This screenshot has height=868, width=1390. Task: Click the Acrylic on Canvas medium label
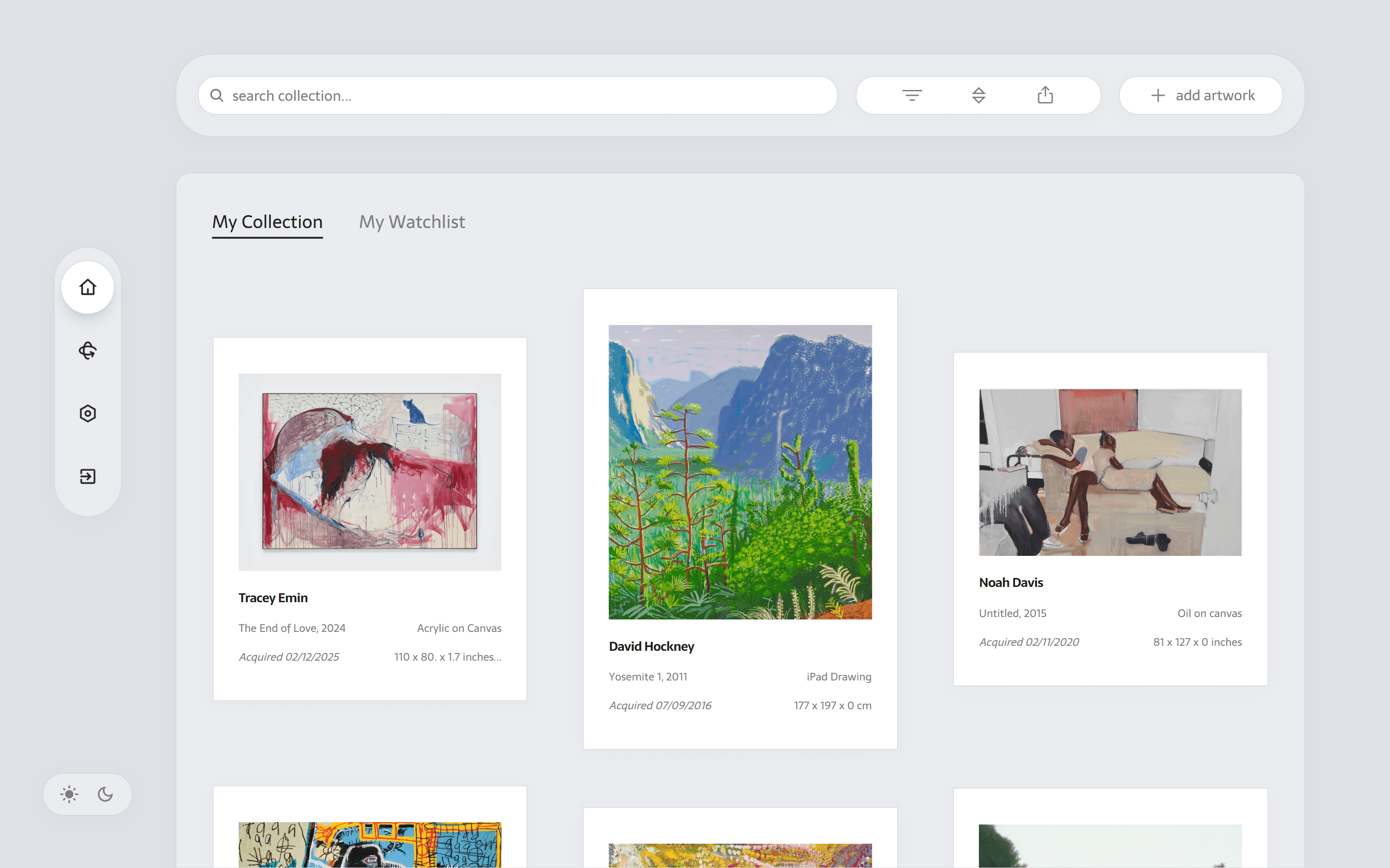tap(459, 628)
